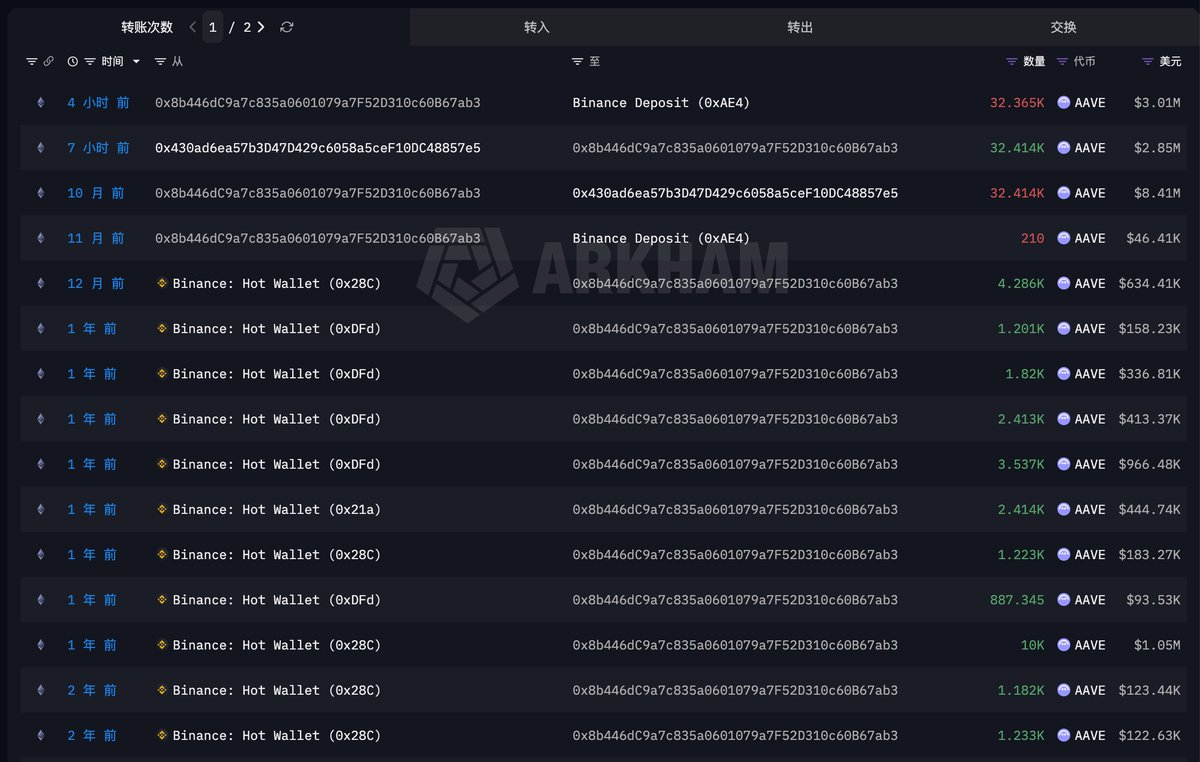Screen dimensions: 1200x762
Task: Click the $413.37K USD value
Action: [x=1149, y=419]
